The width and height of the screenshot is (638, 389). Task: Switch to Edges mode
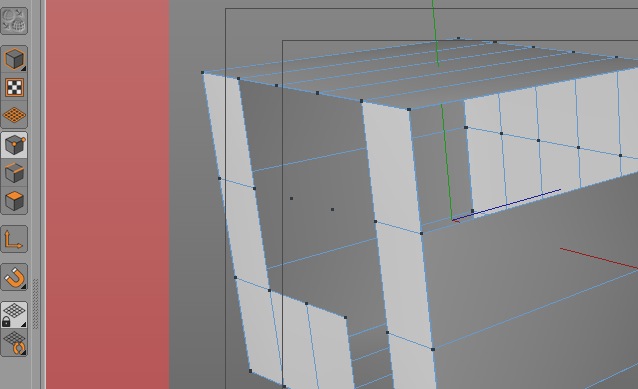(x=14, y=173)
